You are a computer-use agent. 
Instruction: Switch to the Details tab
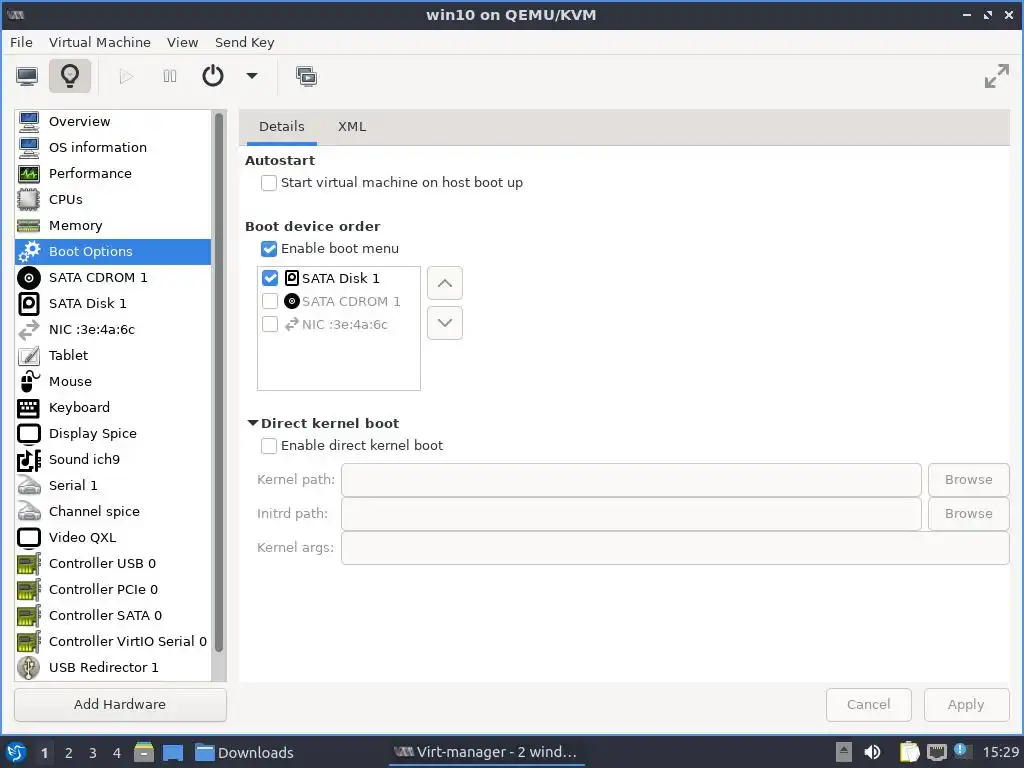tap(281, 127)
